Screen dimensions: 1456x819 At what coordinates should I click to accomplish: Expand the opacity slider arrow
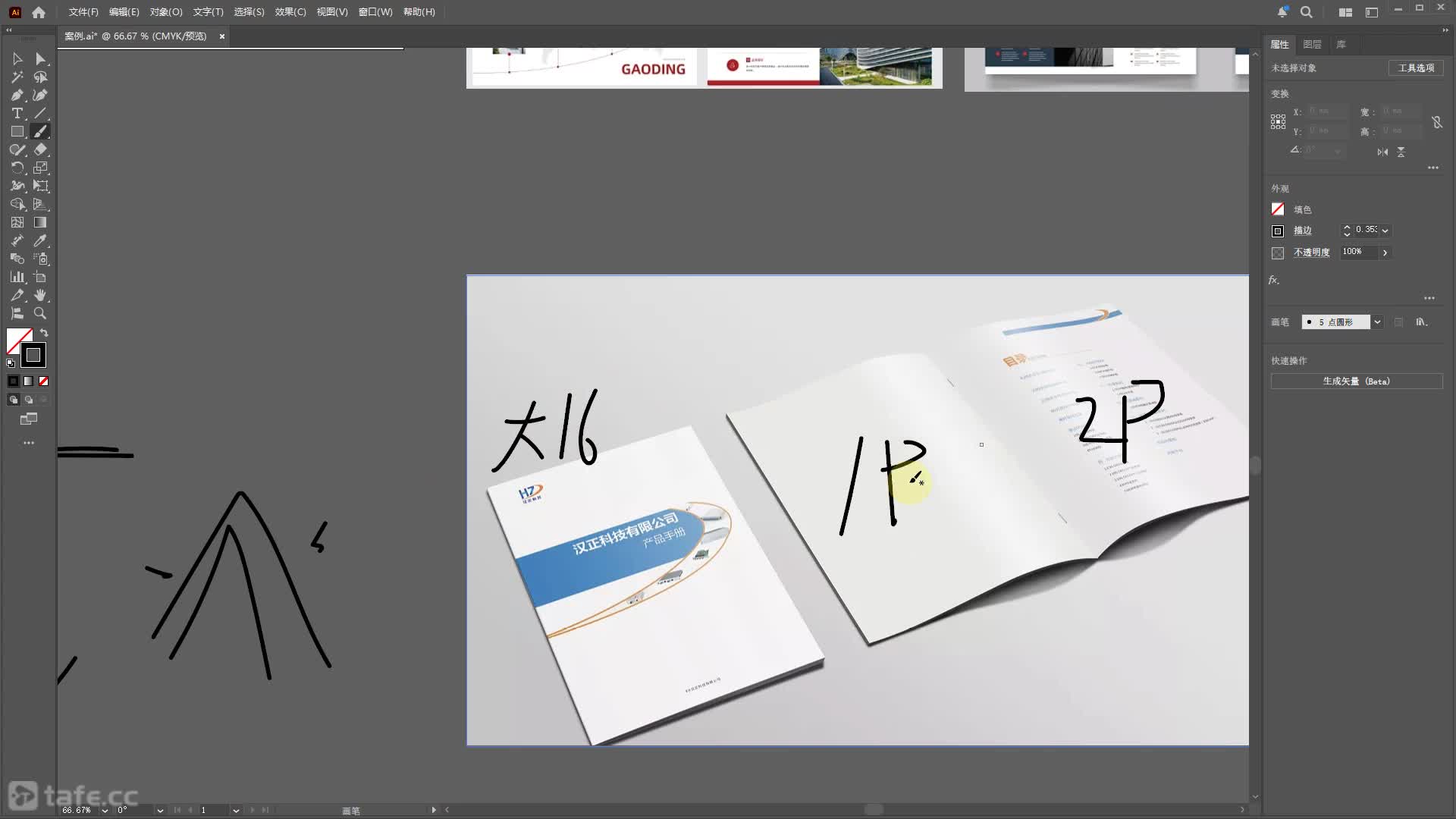coord(1385,253)
